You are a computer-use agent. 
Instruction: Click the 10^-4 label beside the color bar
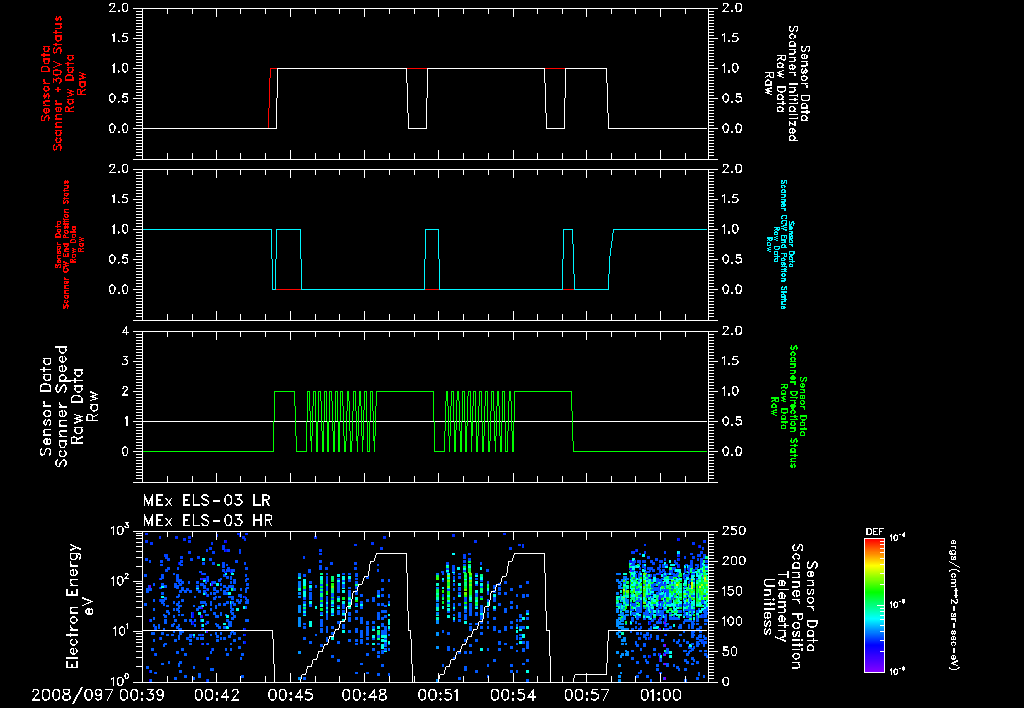pos(898,538)
